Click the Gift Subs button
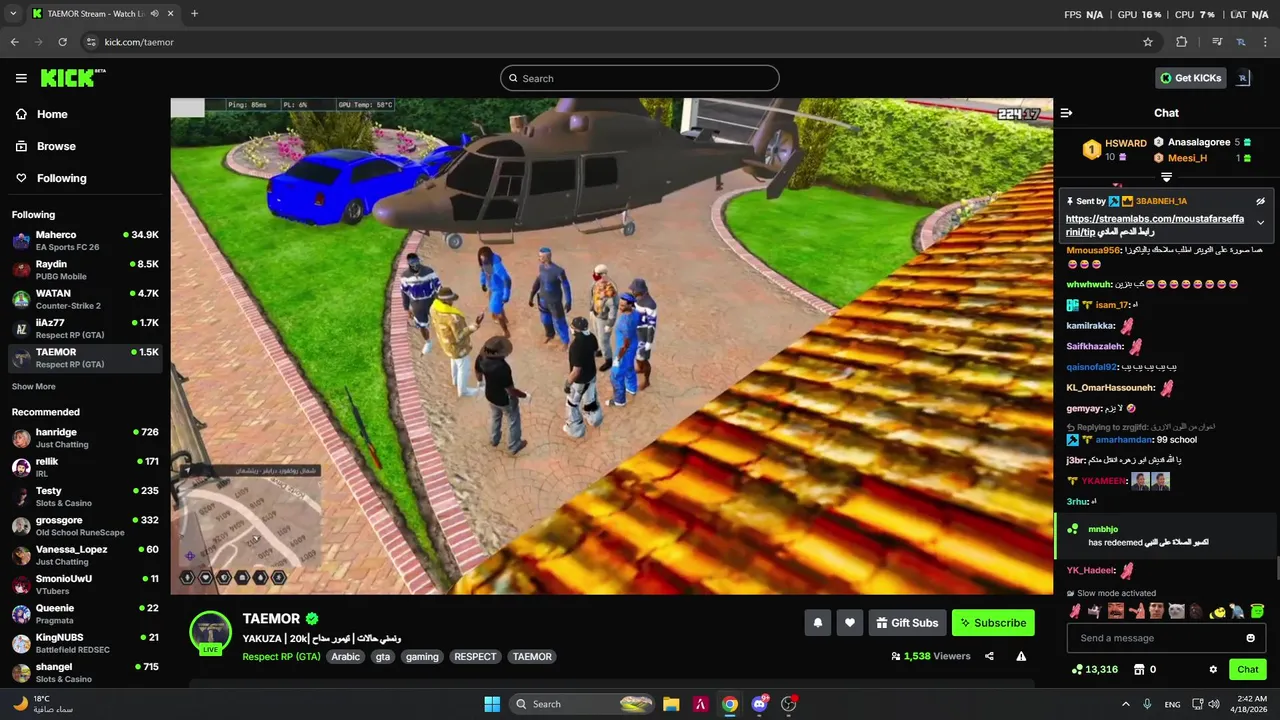The height and width of the screenshot is (720, 1280). tap(907, 623)
